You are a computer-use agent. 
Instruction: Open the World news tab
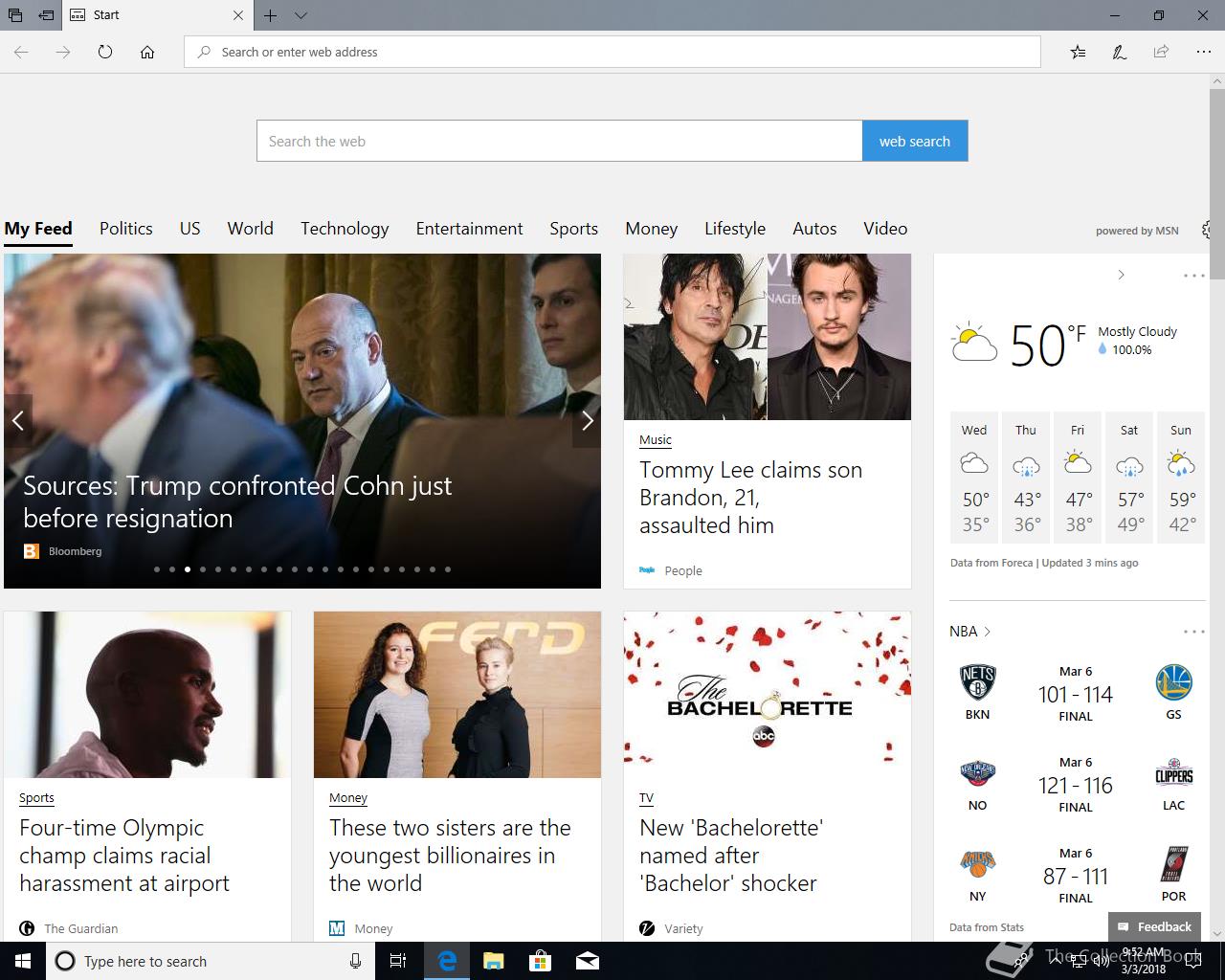(x=251, y=229)
